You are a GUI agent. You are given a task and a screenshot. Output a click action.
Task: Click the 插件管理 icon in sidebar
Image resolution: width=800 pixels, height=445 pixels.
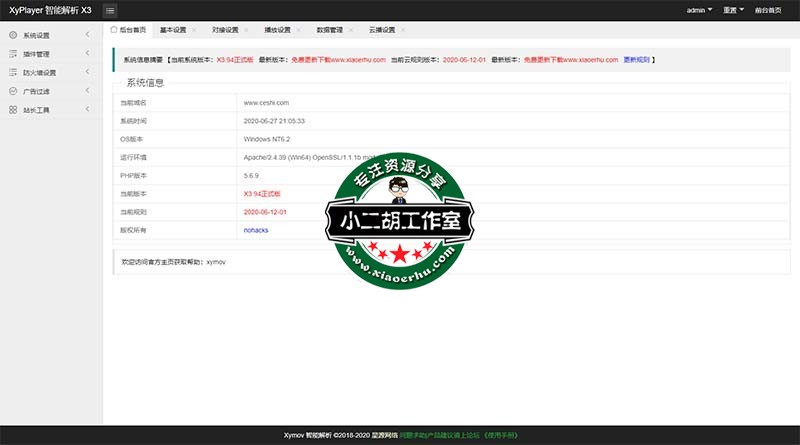13,53
